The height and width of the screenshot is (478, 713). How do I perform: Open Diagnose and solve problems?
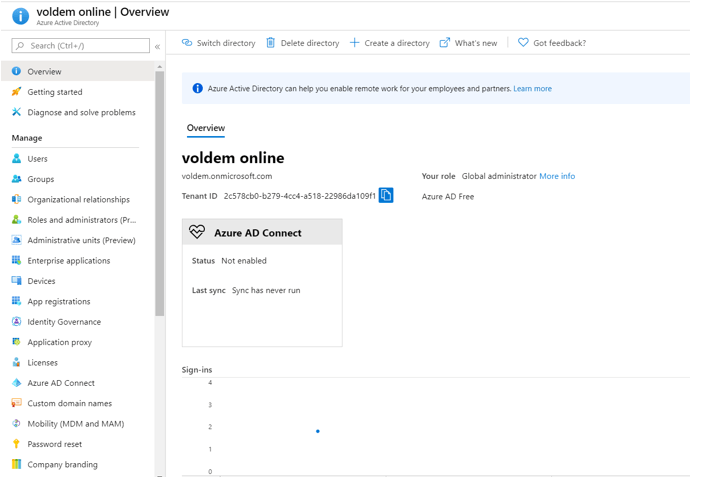[x=81, y=113]
